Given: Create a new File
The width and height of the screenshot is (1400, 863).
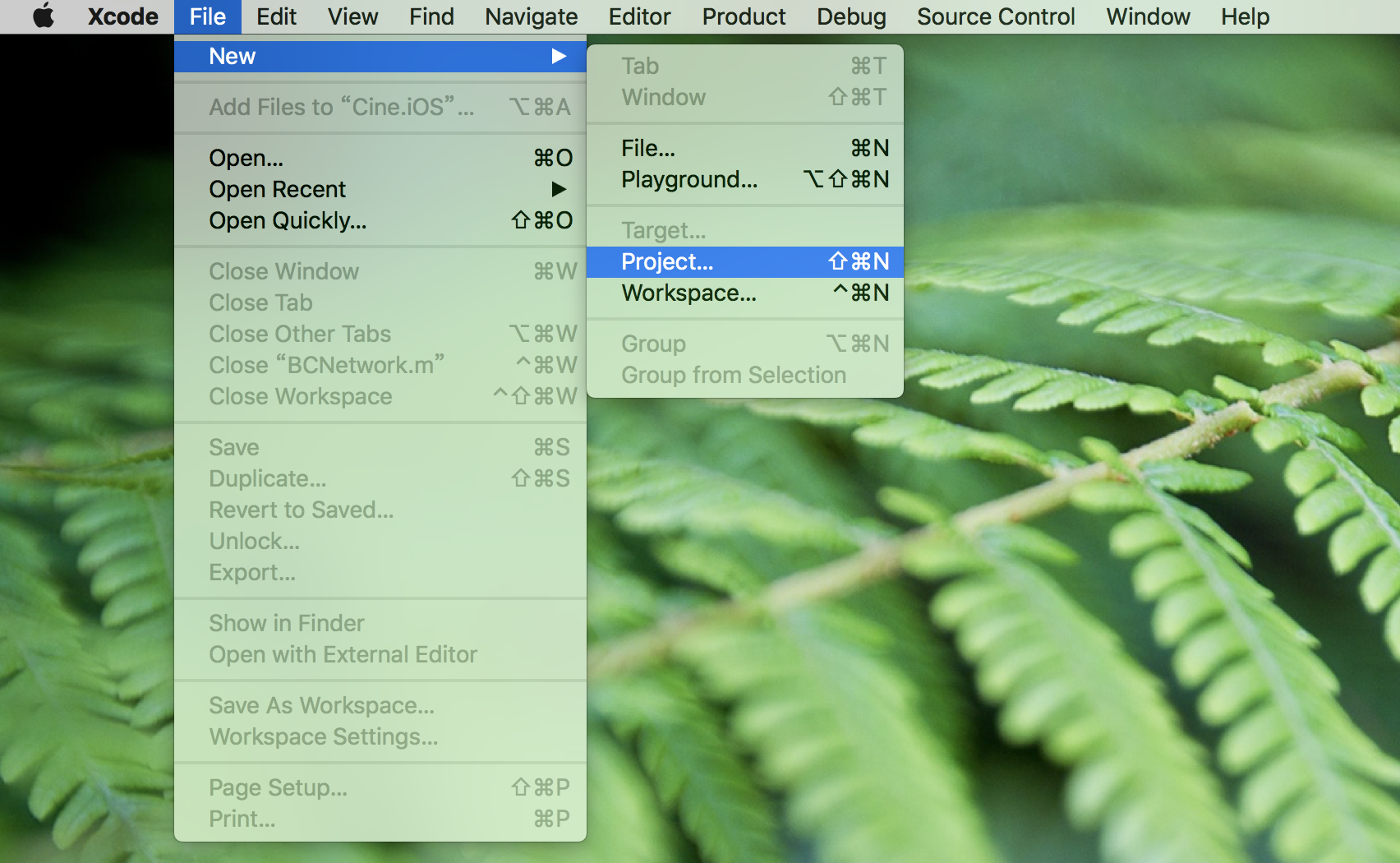Looking at the screenshot, I should (x=647, y=148).
